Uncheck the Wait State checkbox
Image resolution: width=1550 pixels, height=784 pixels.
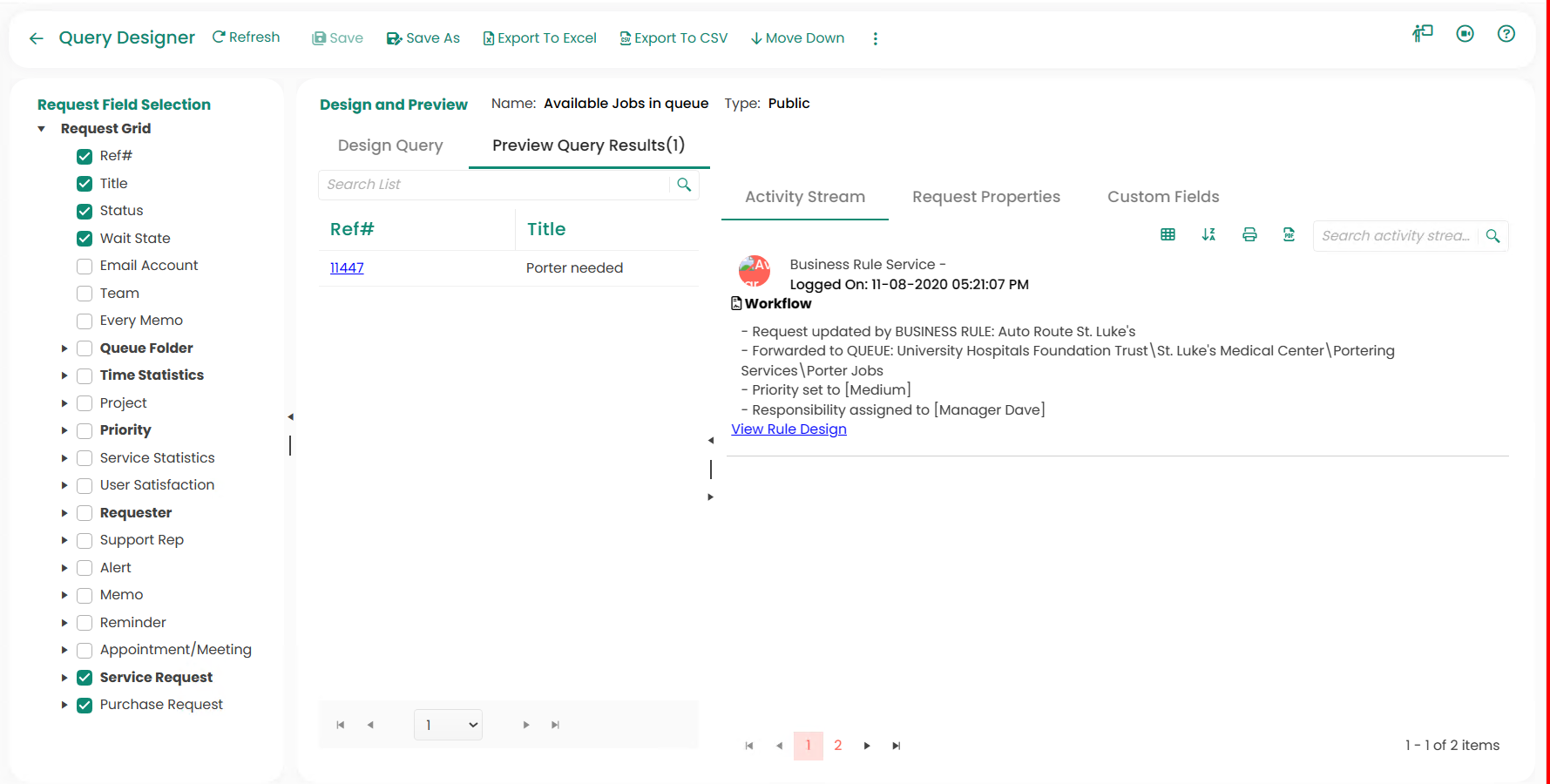click(x=85, y=239)
